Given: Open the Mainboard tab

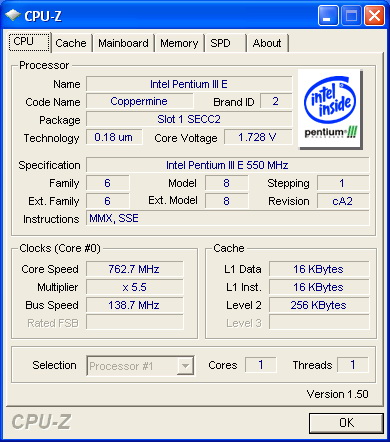Looking at the screenshot, I should click(123, 43).
